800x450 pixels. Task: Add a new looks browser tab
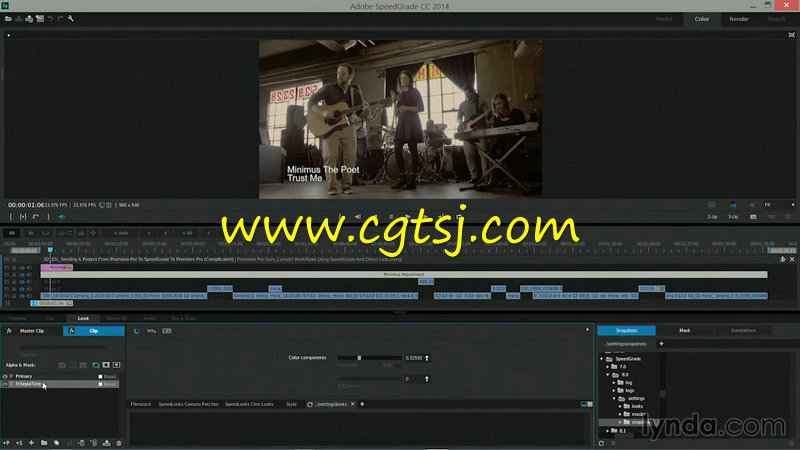click(x=362, y=404)
